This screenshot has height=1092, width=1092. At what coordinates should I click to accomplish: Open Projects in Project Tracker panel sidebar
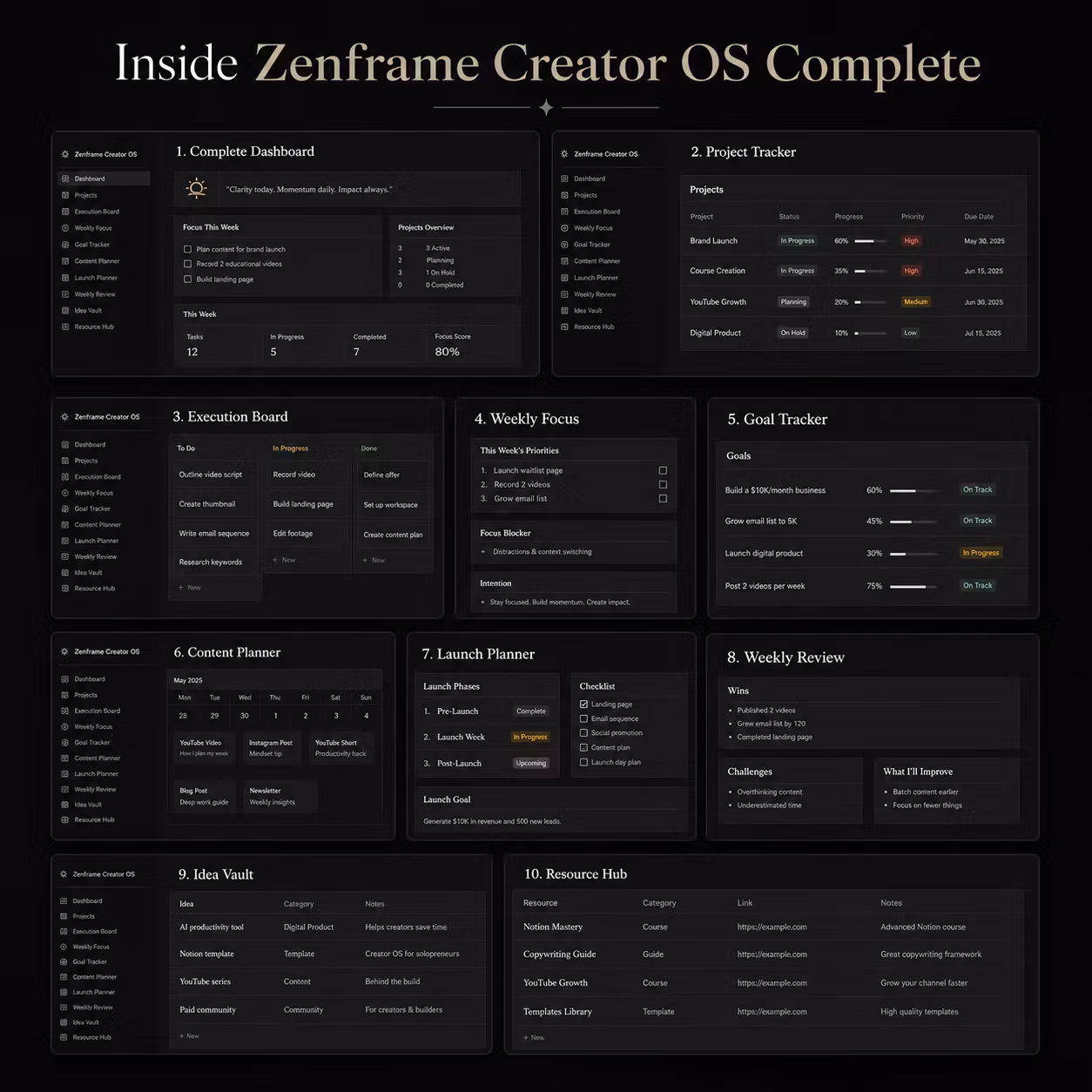click(586, 195)
